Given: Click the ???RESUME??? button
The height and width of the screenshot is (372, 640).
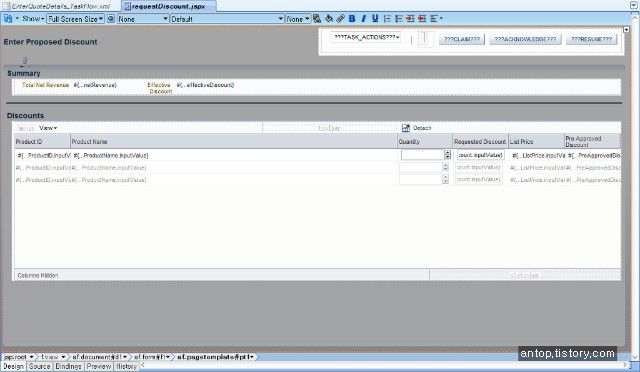Looking at the screenshot, I should pyautogui.click(x=591, y=39).
